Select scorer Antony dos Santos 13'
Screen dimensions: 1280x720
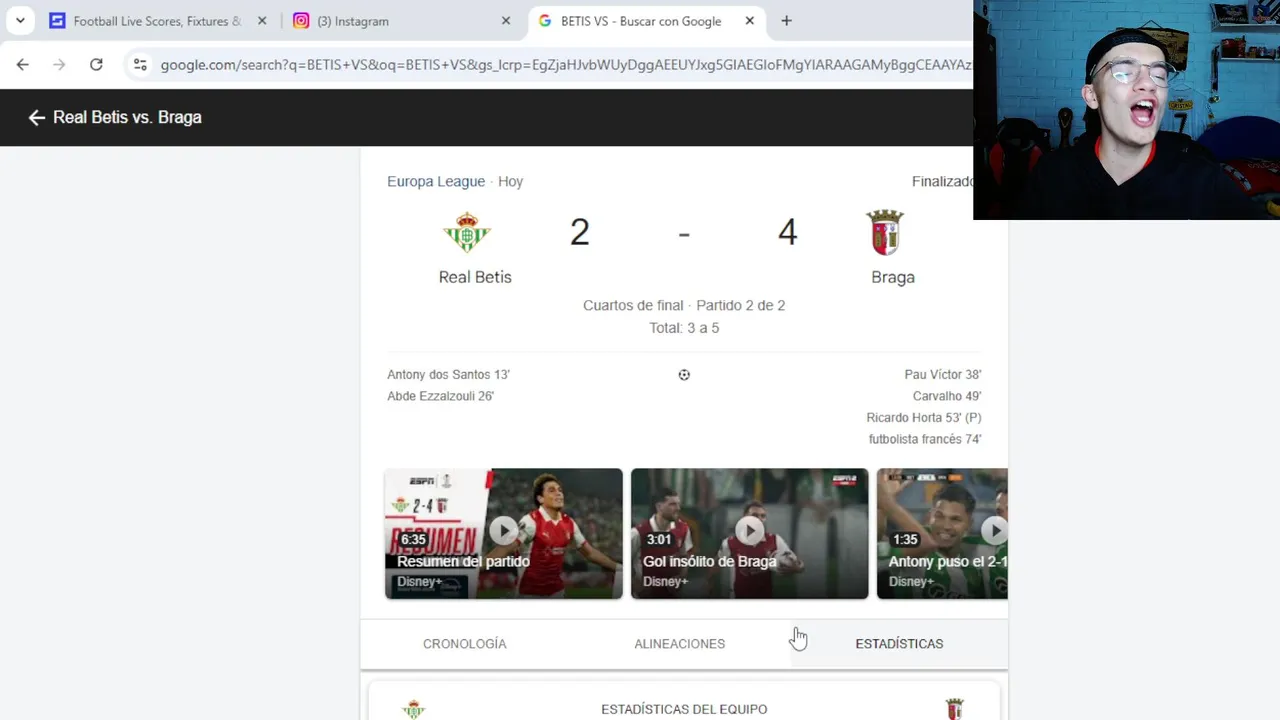448,374
